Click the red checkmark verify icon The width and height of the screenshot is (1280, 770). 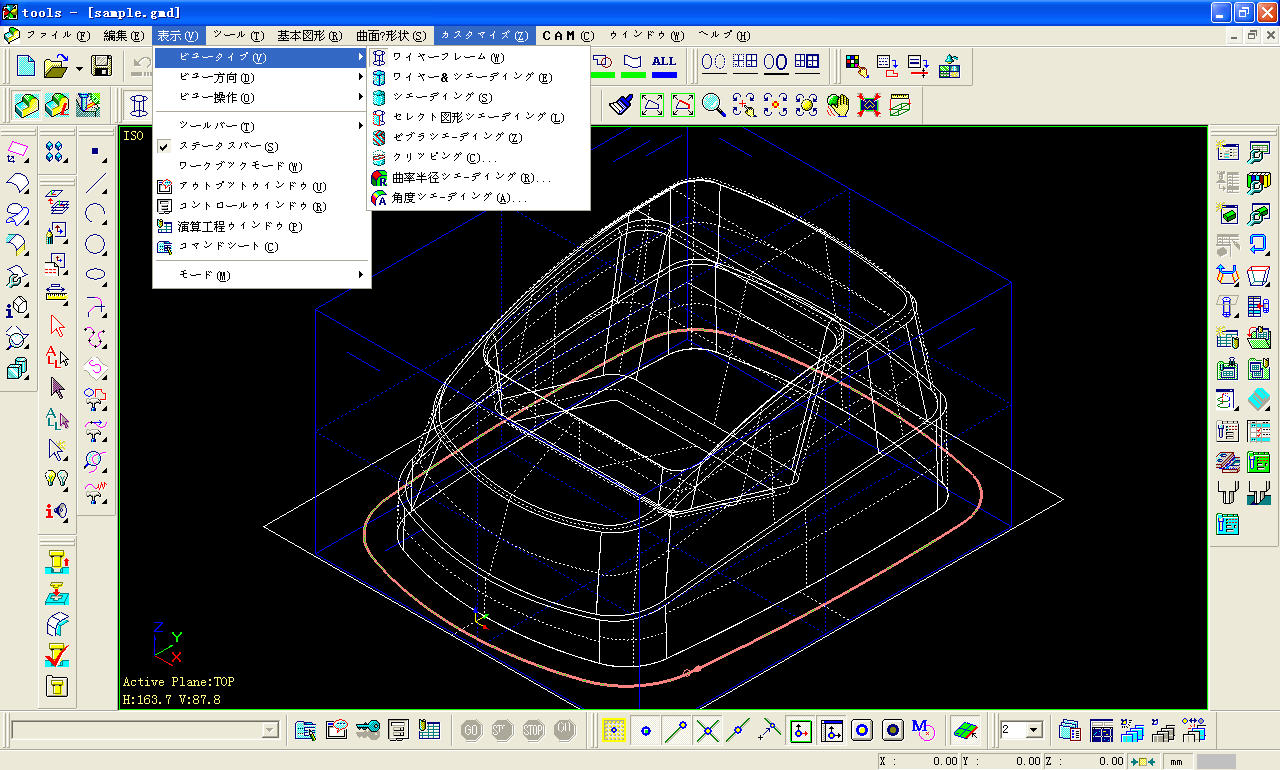57,656
